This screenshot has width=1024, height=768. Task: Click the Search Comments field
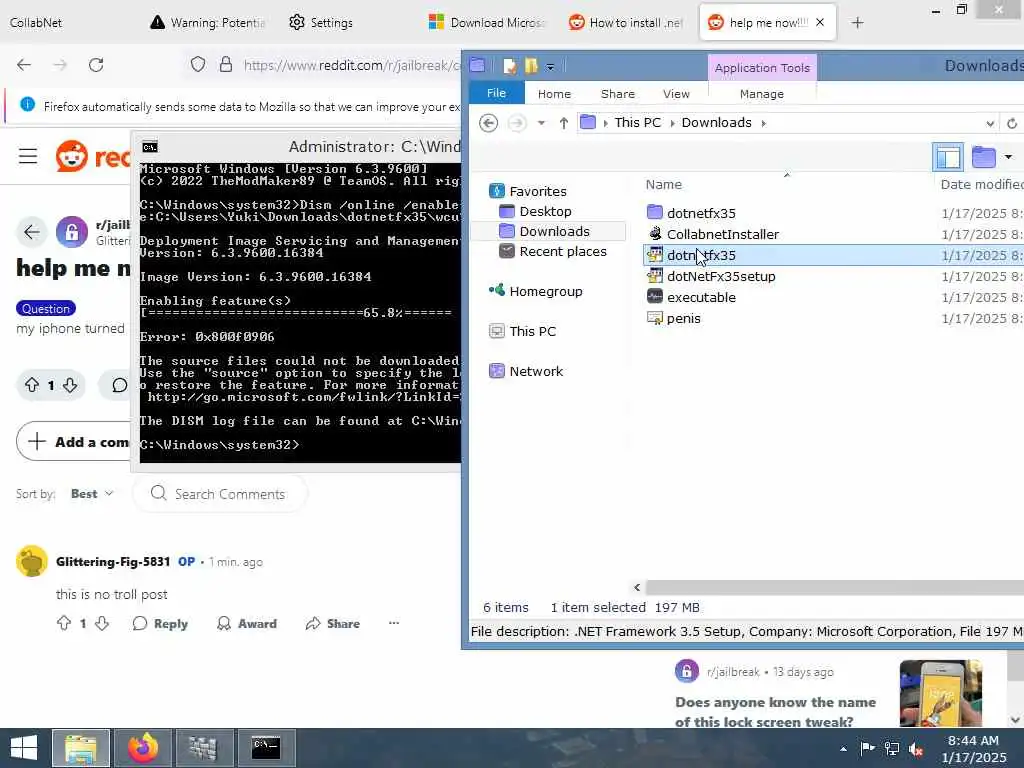[220, 494]
